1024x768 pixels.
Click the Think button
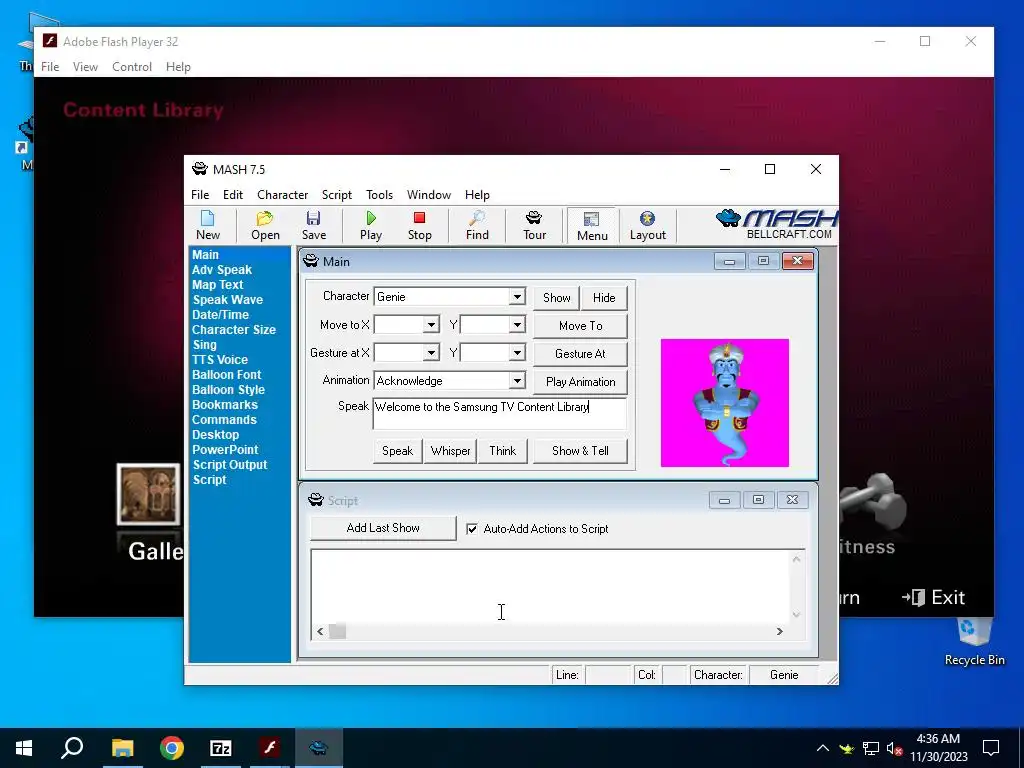[x=502, y=451]
